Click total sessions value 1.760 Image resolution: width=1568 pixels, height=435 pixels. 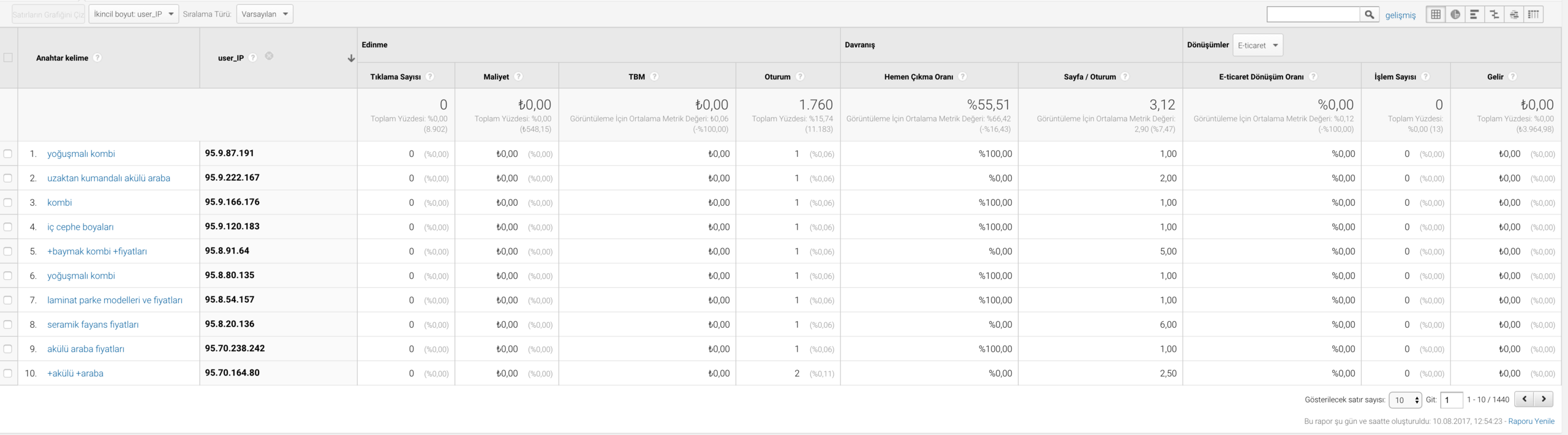(x=815, y=105)
